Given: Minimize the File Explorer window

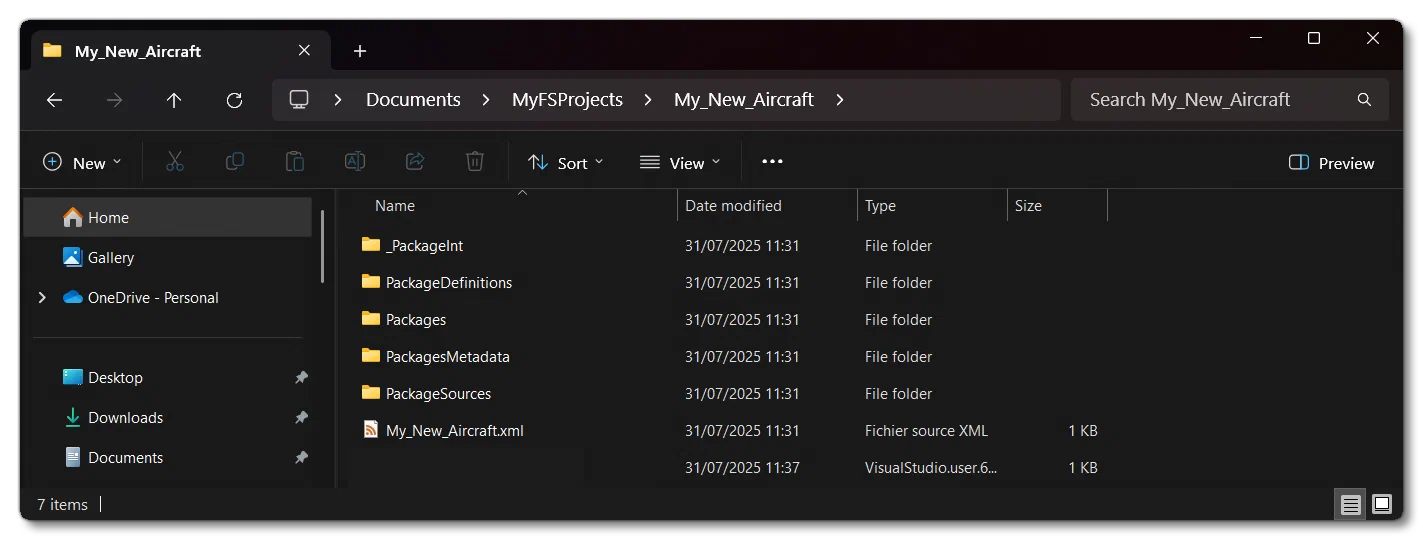Looking at the screenshot, I should tap(1255, 38).
